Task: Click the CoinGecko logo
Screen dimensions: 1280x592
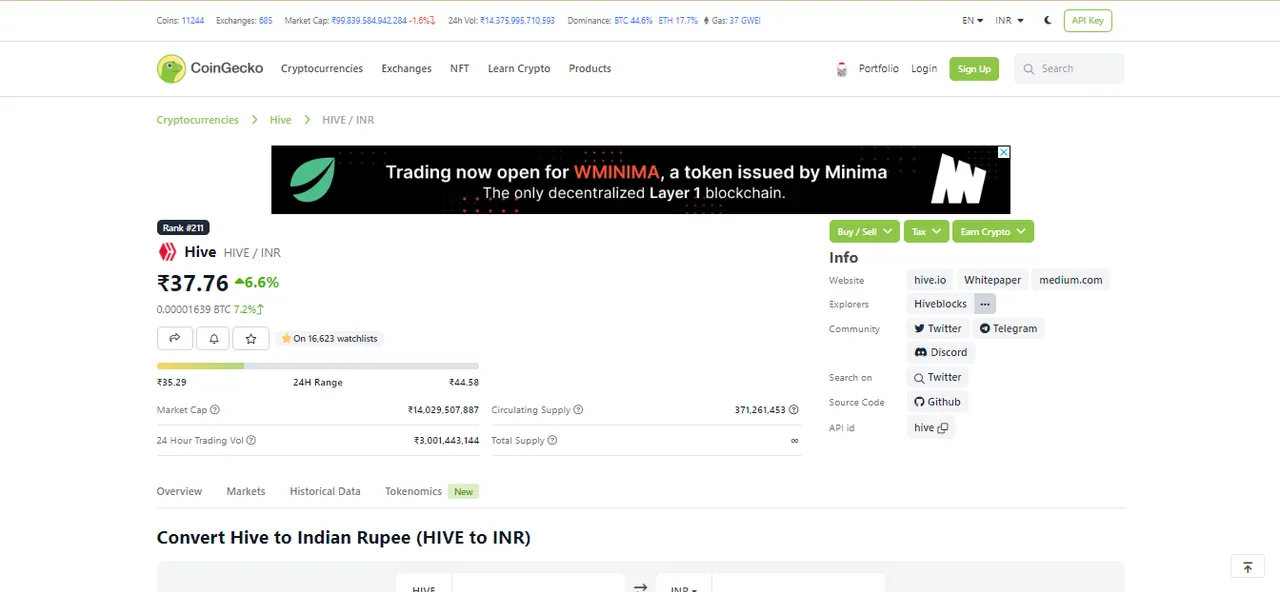Action: 210,68
